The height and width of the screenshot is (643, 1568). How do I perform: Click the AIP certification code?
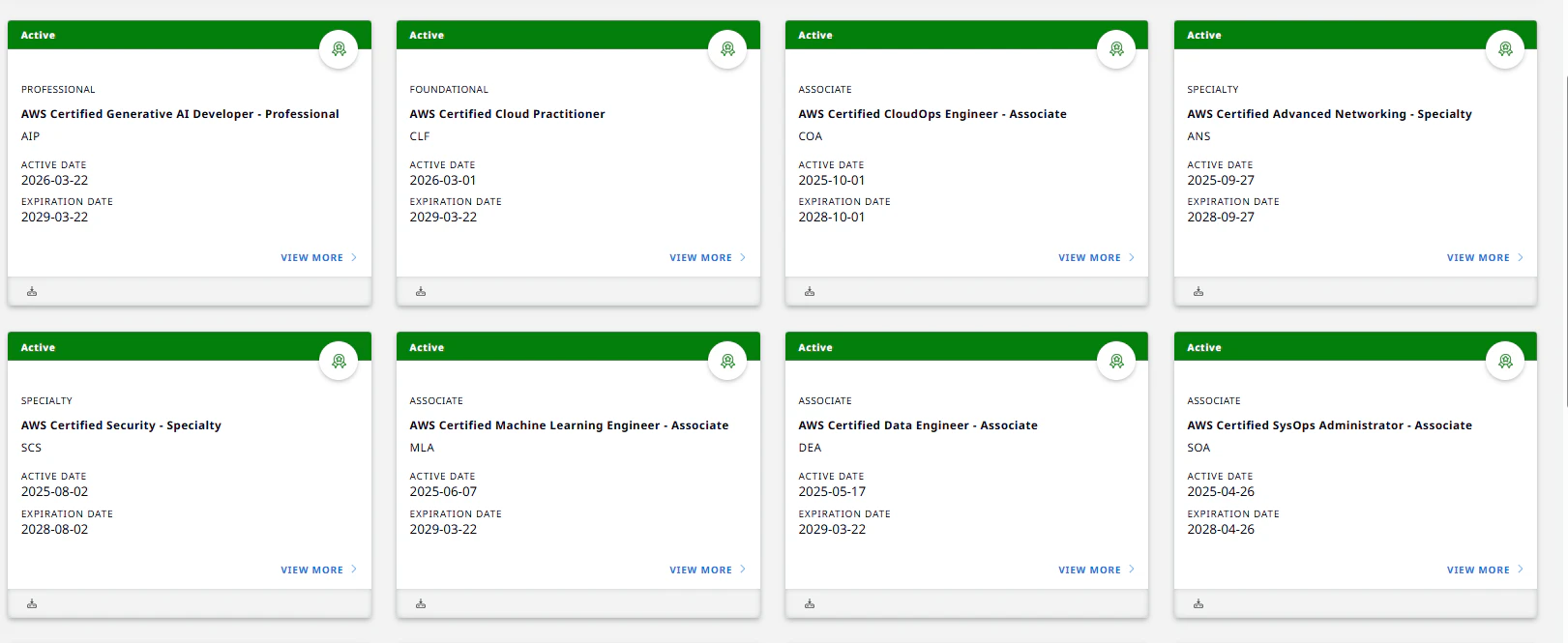[x=31, y=136]
